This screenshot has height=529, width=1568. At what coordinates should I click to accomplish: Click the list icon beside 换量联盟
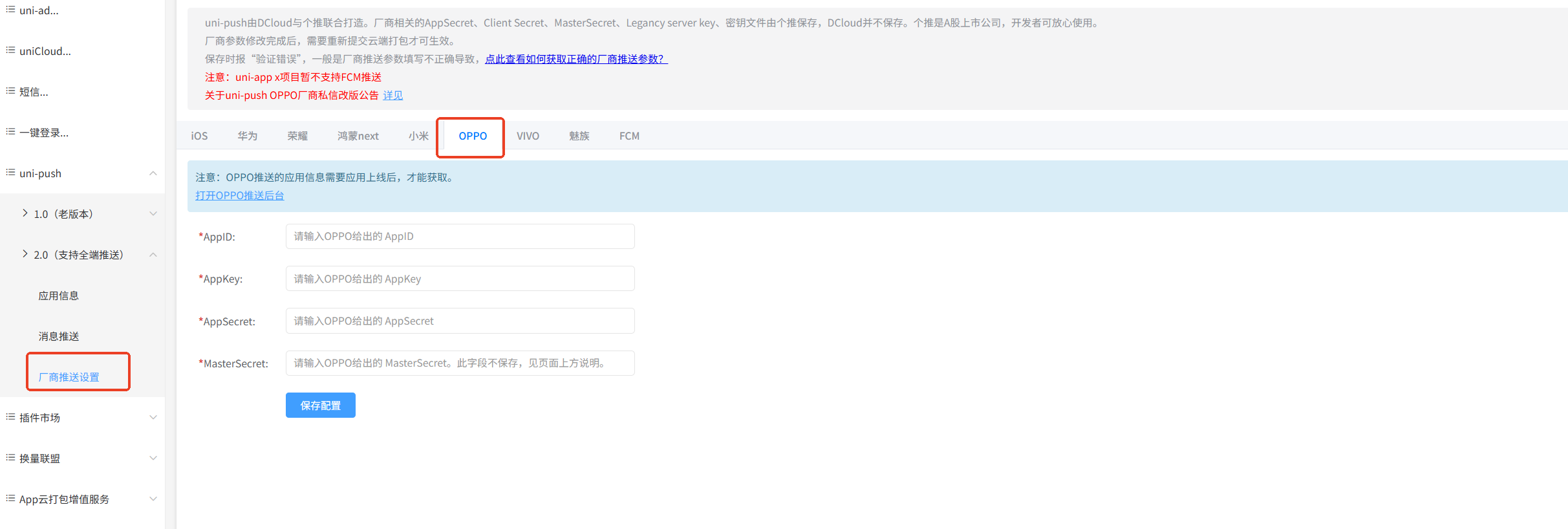pos(10,458)
